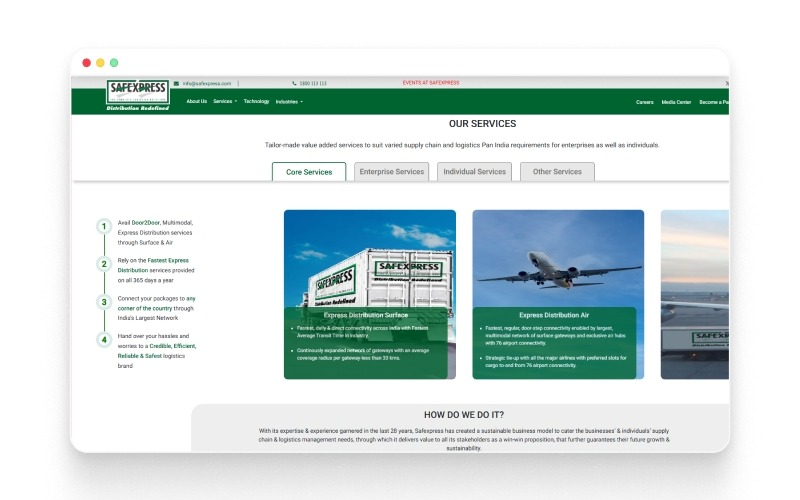
Task: Switch to the Individual Services tab
Action: (x=474, y=172)
